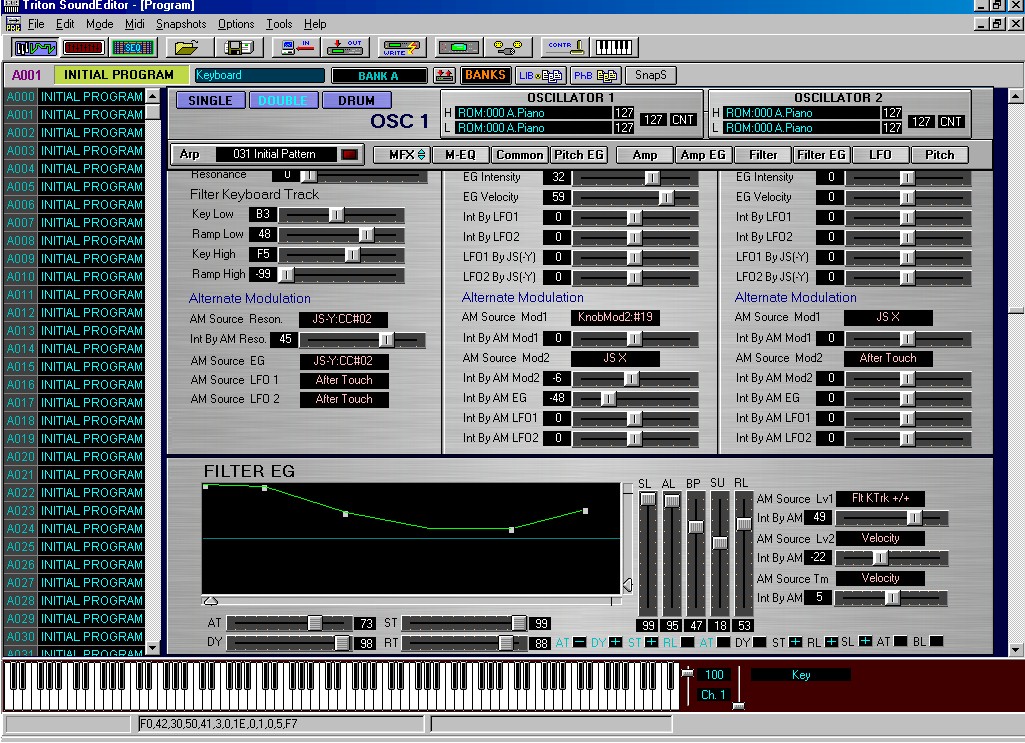Show the piano keyboard toolbar icon

[616, 47]
